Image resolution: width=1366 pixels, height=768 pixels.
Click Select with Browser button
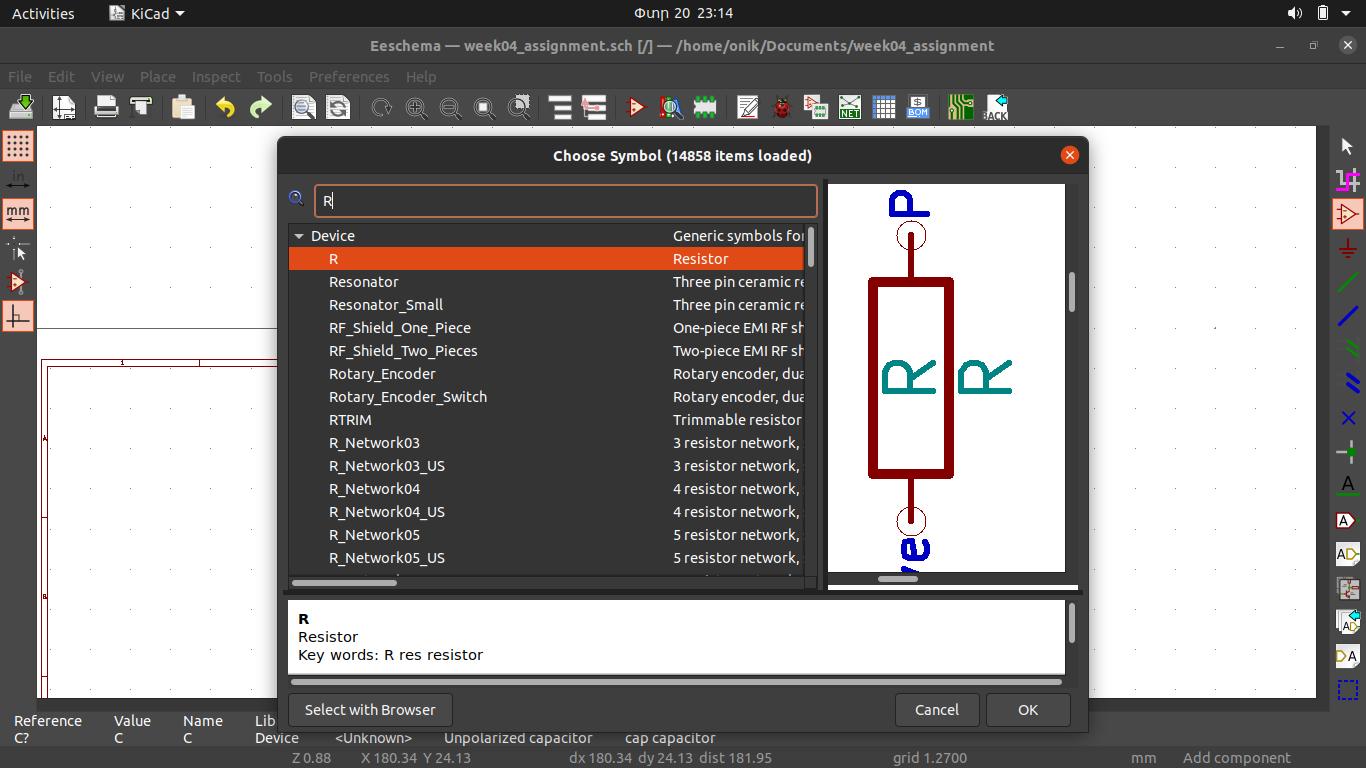click(370, 710)
